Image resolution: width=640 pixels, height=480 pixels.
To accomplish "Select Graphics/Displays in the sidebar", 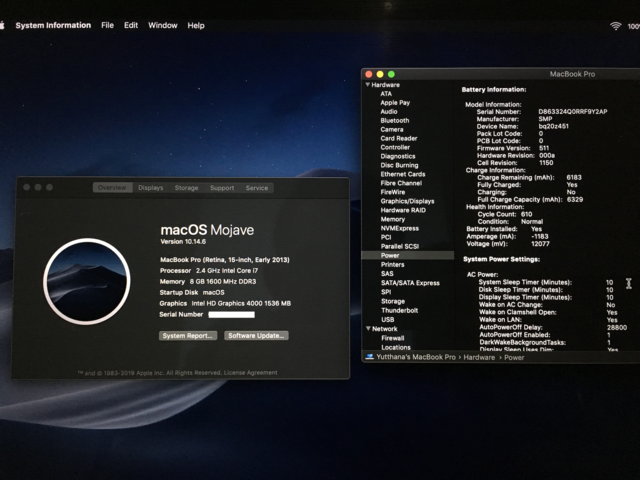I will pos(407,201).
